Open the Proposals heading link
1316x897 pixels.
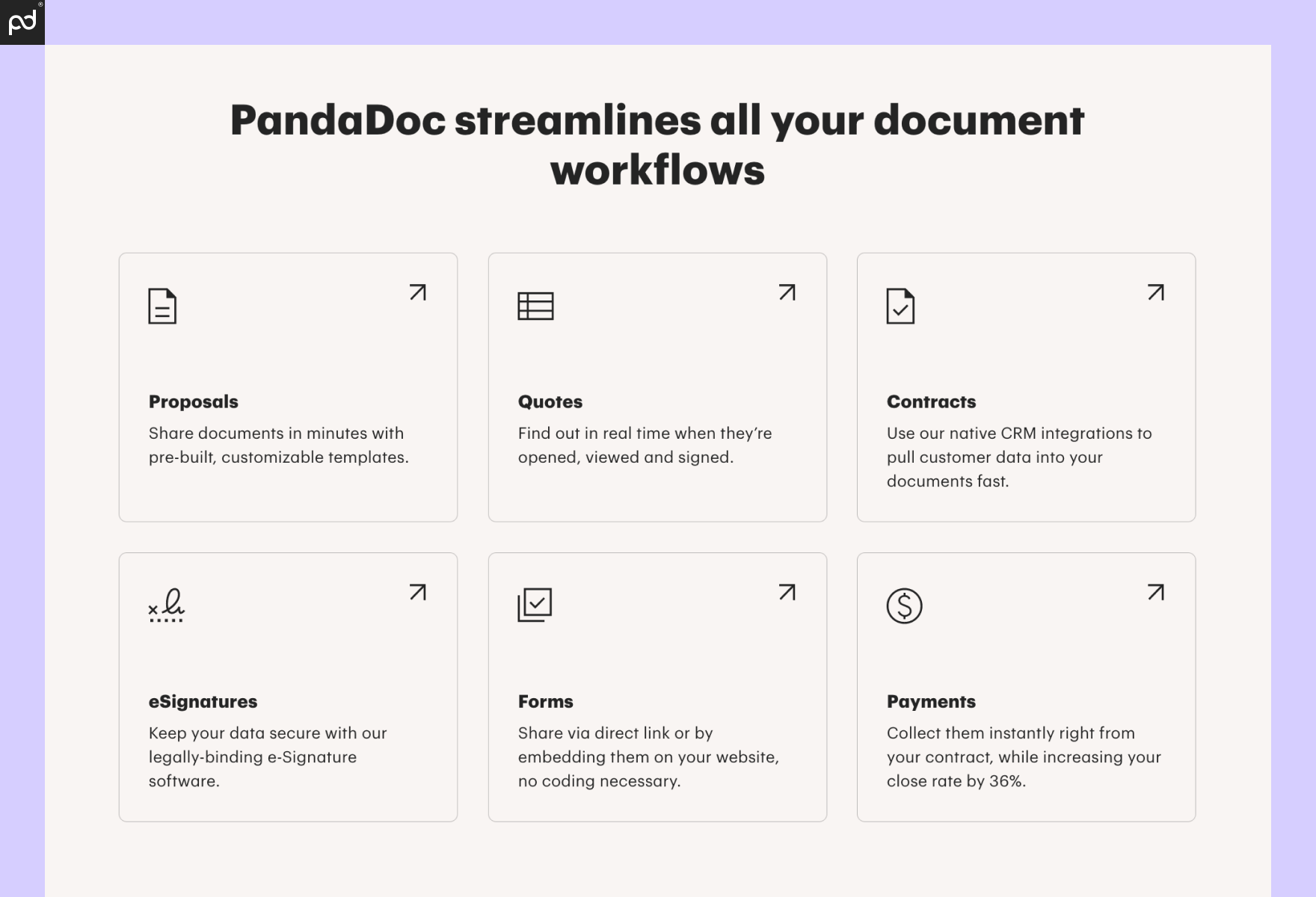[x=194, y=402]
